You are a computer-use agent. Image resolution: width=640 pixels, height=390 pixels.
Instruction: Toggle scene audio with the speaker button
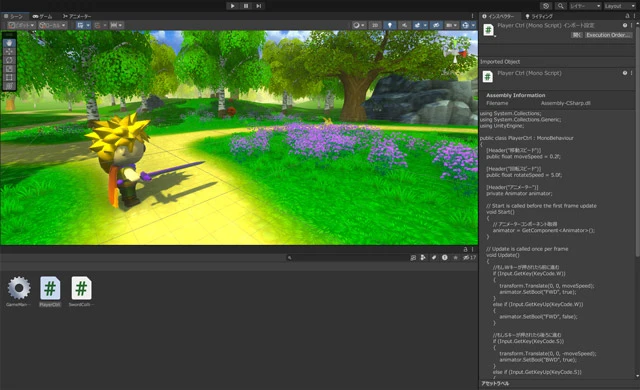404,25
